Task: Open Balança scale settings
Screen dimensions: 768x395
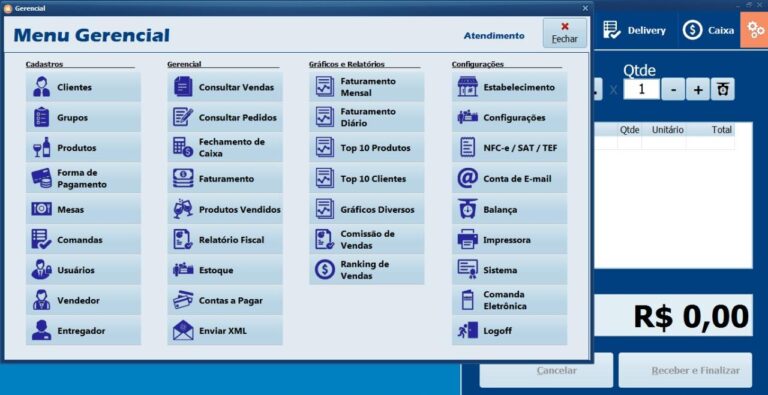Action: (509, 209)
